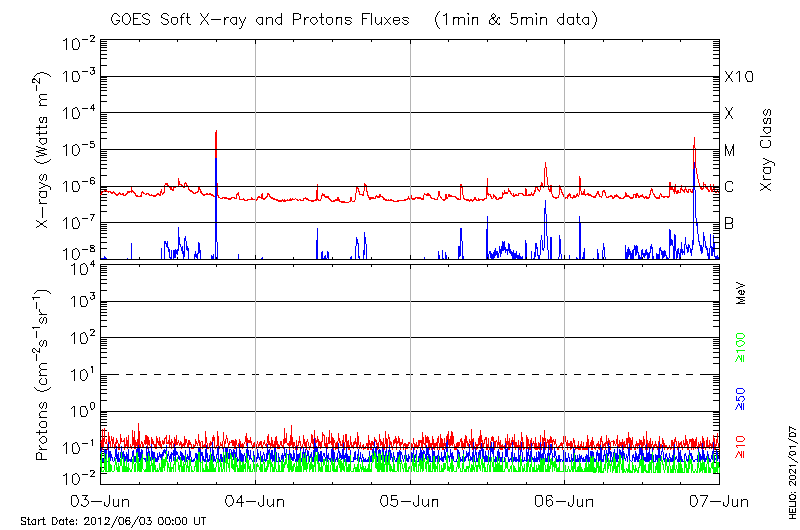Click the blue '≥50' proton energy legend
This screenshot has width=800, height=530.
tap(741, 399)
